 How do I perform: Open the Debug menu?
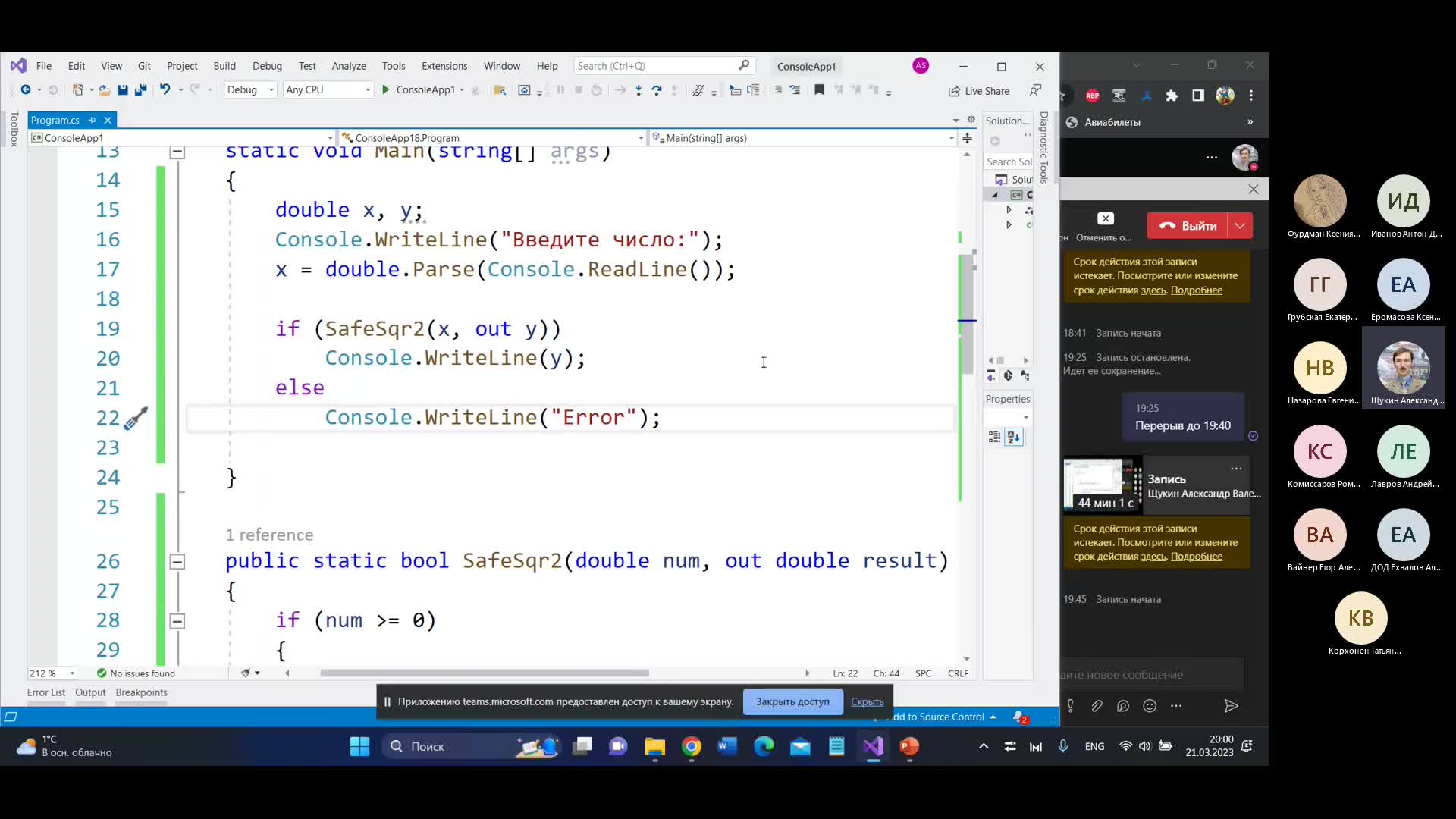coord(267,66)
